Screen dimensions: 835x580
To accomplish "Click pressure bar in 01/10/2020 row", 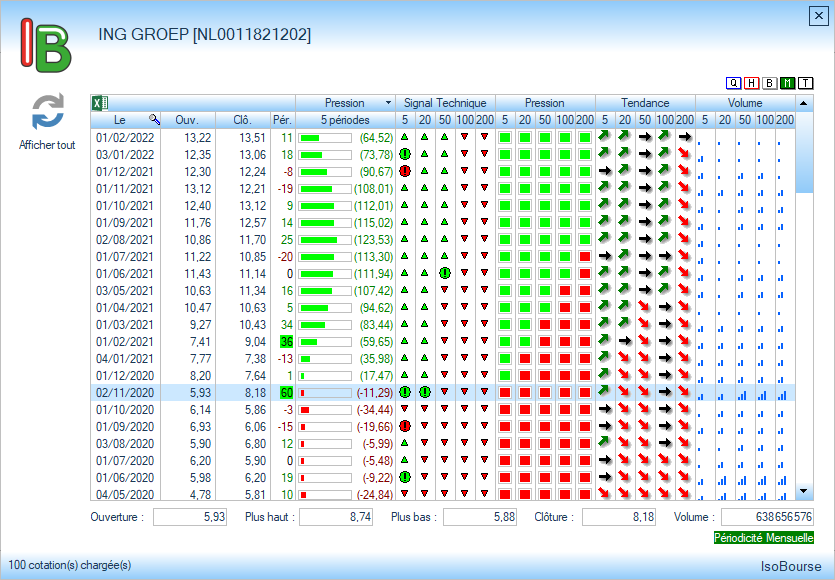I will [x=325, y=410].
